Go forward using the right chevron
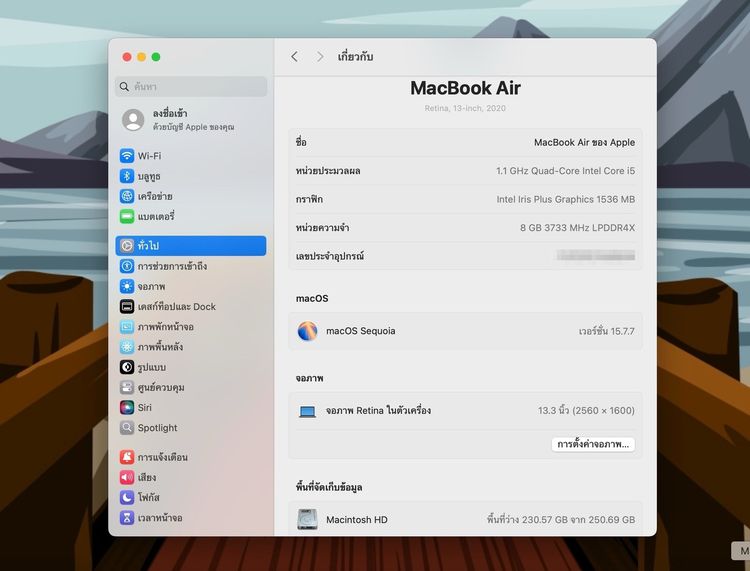The image size is (750, 571). point(320,57)
